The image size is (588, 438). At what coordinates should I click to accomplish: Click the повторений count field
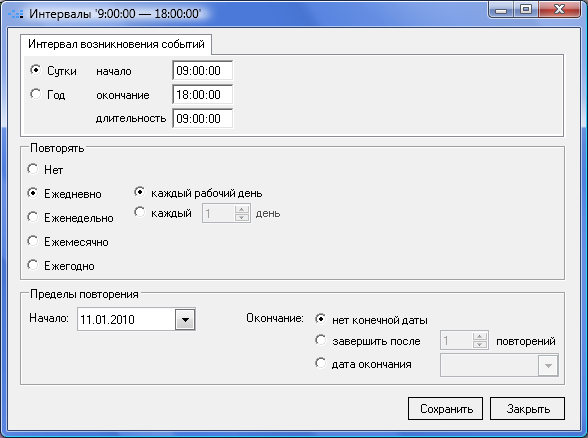point(456,340)
